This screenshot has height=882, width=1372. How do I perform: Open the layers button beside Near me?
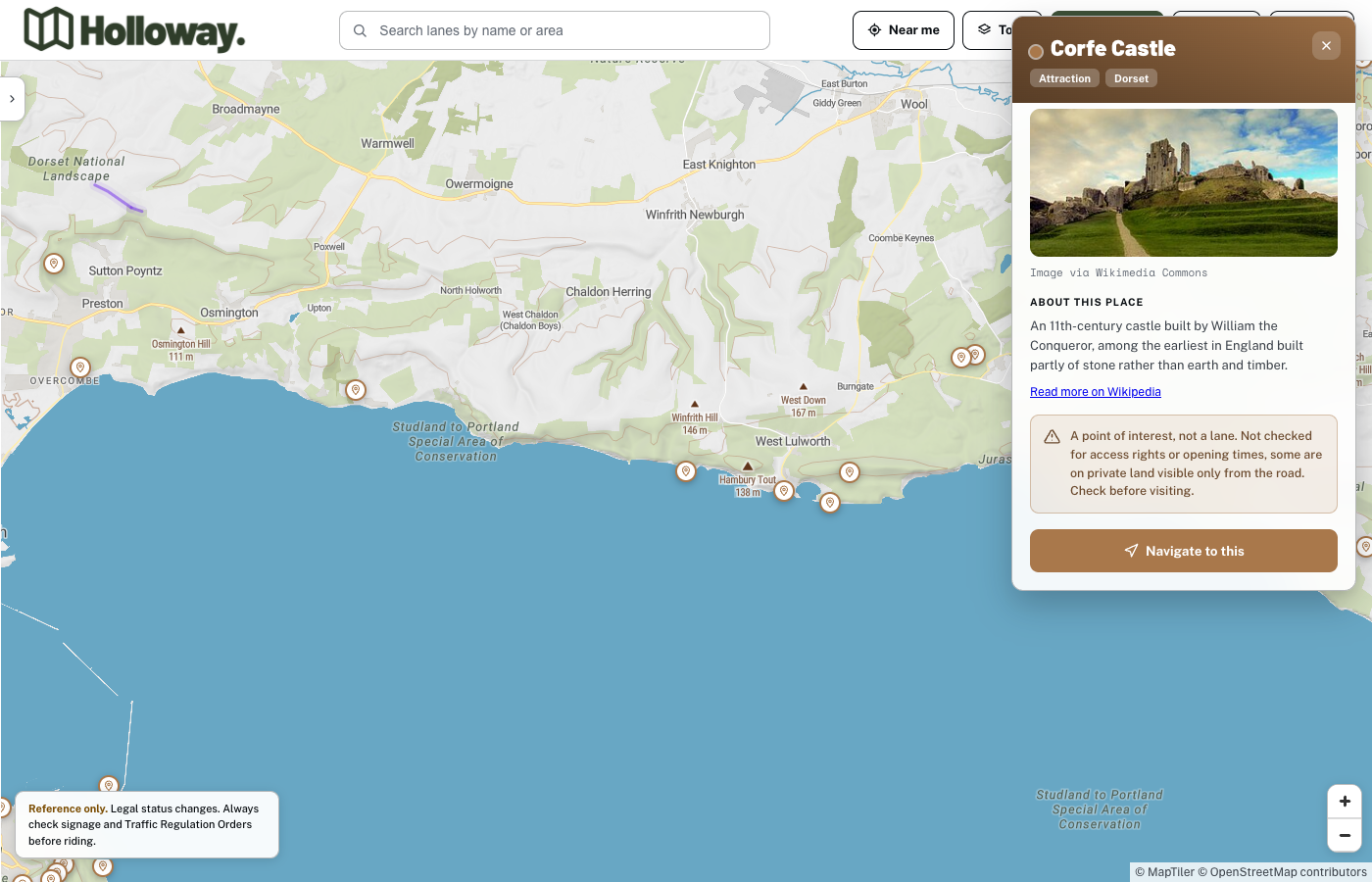(x=987, y=30)
